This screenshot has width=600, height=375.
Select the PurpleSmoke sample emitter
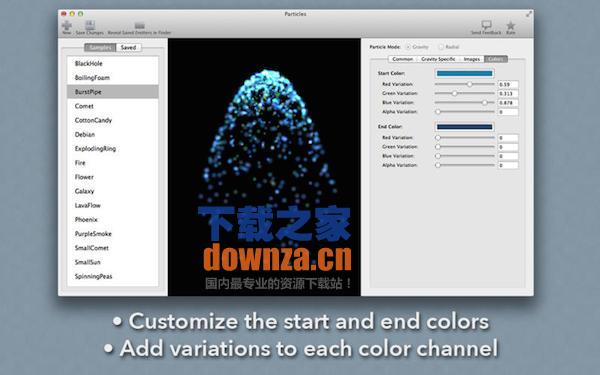pos(113,233)
